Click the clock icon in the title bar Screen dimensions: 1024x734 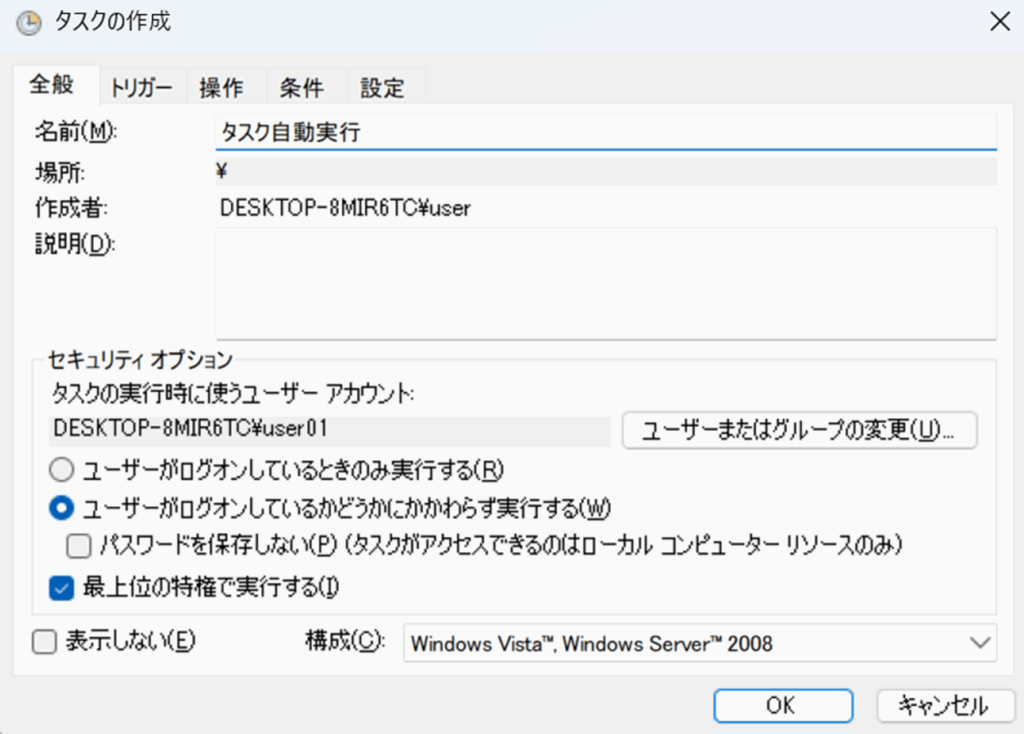[29, 22]
